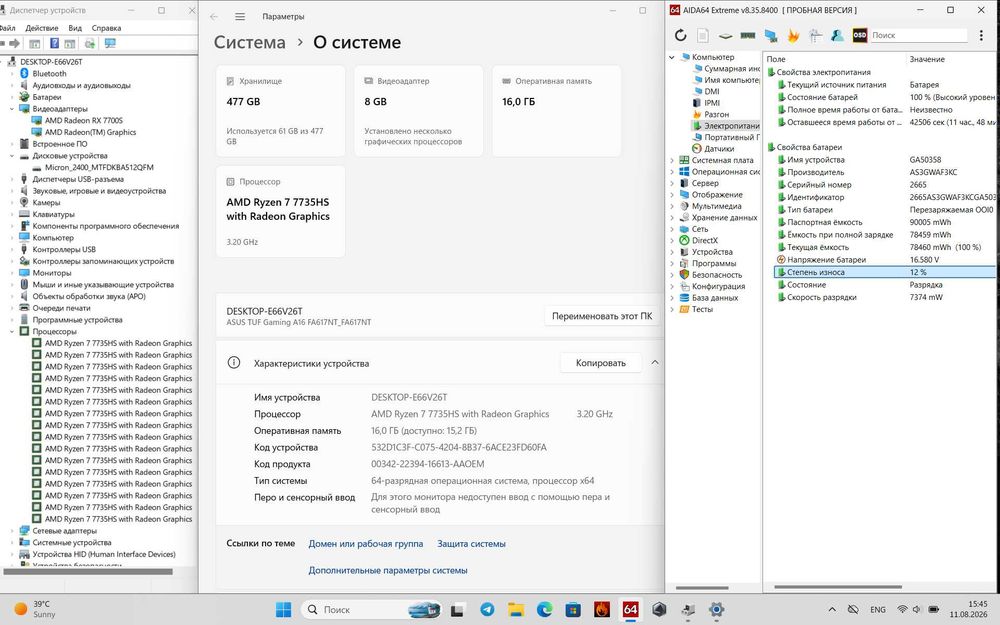The height and width of the screenshot is (625, 1000).
Task: Select the Степень износа row
Action: tap(885, 272)
